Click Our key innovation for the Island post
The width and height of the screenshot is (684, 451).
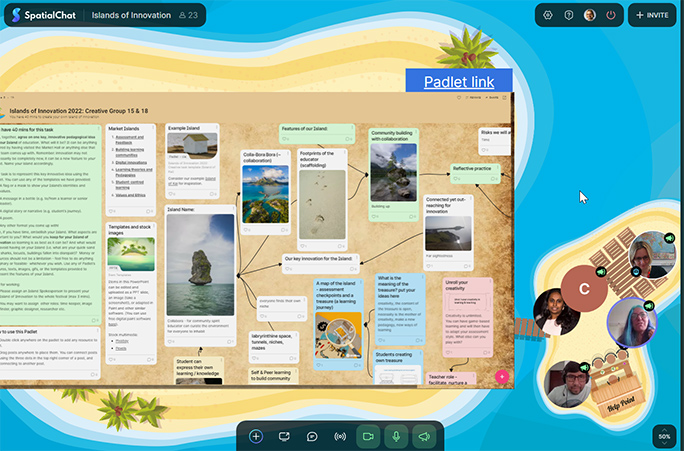point(321,263)
